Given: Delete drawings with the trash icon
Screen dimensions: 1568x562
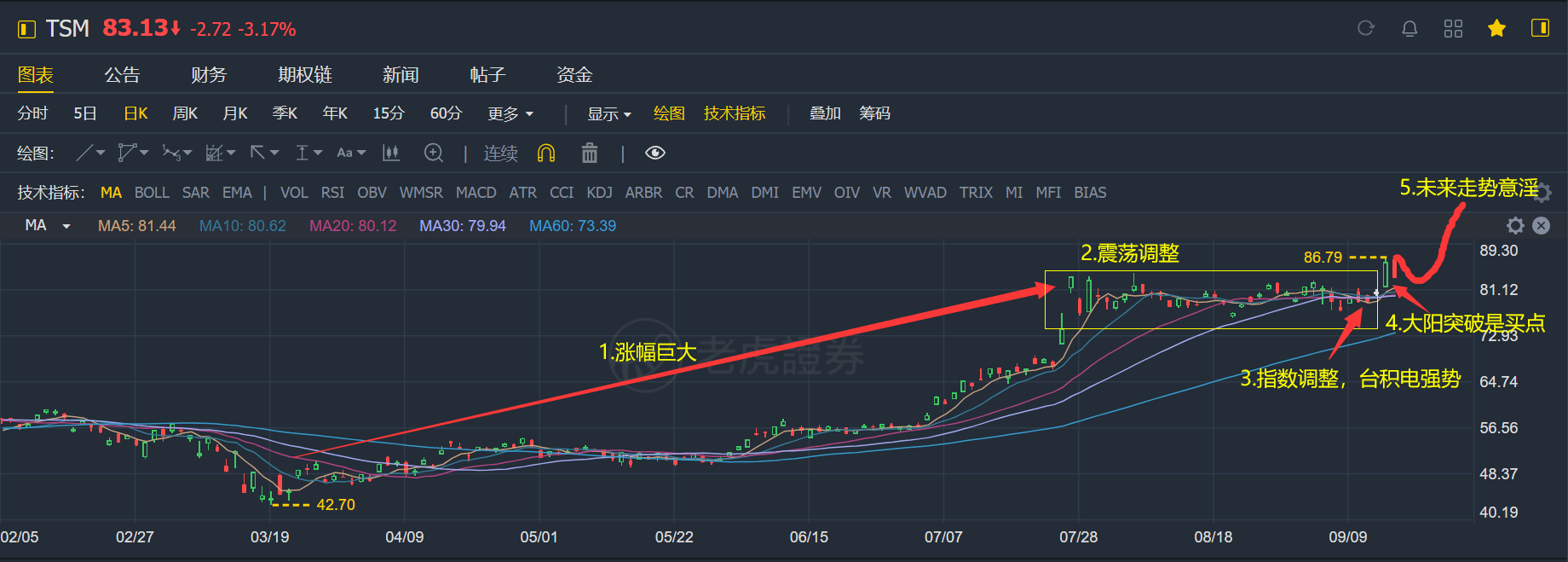Looking at the screenshot, I should (589, 154).
